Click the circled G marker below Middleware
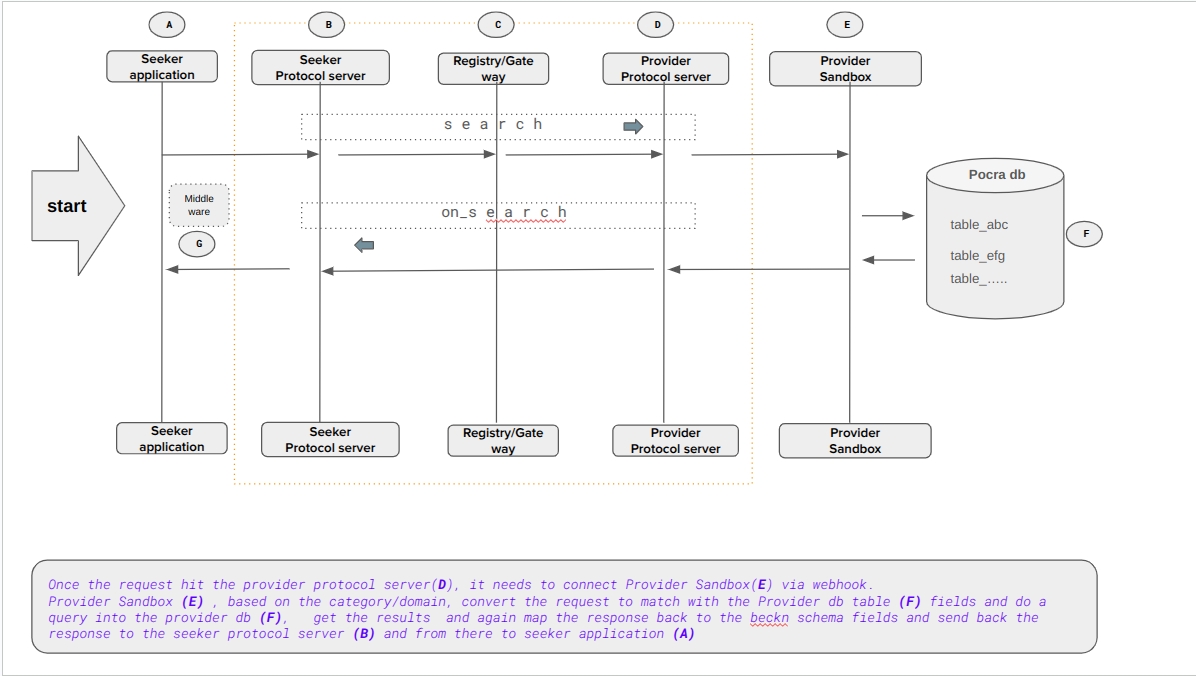The width and height of the screenshot is (1196, 676). coord(197,243)
